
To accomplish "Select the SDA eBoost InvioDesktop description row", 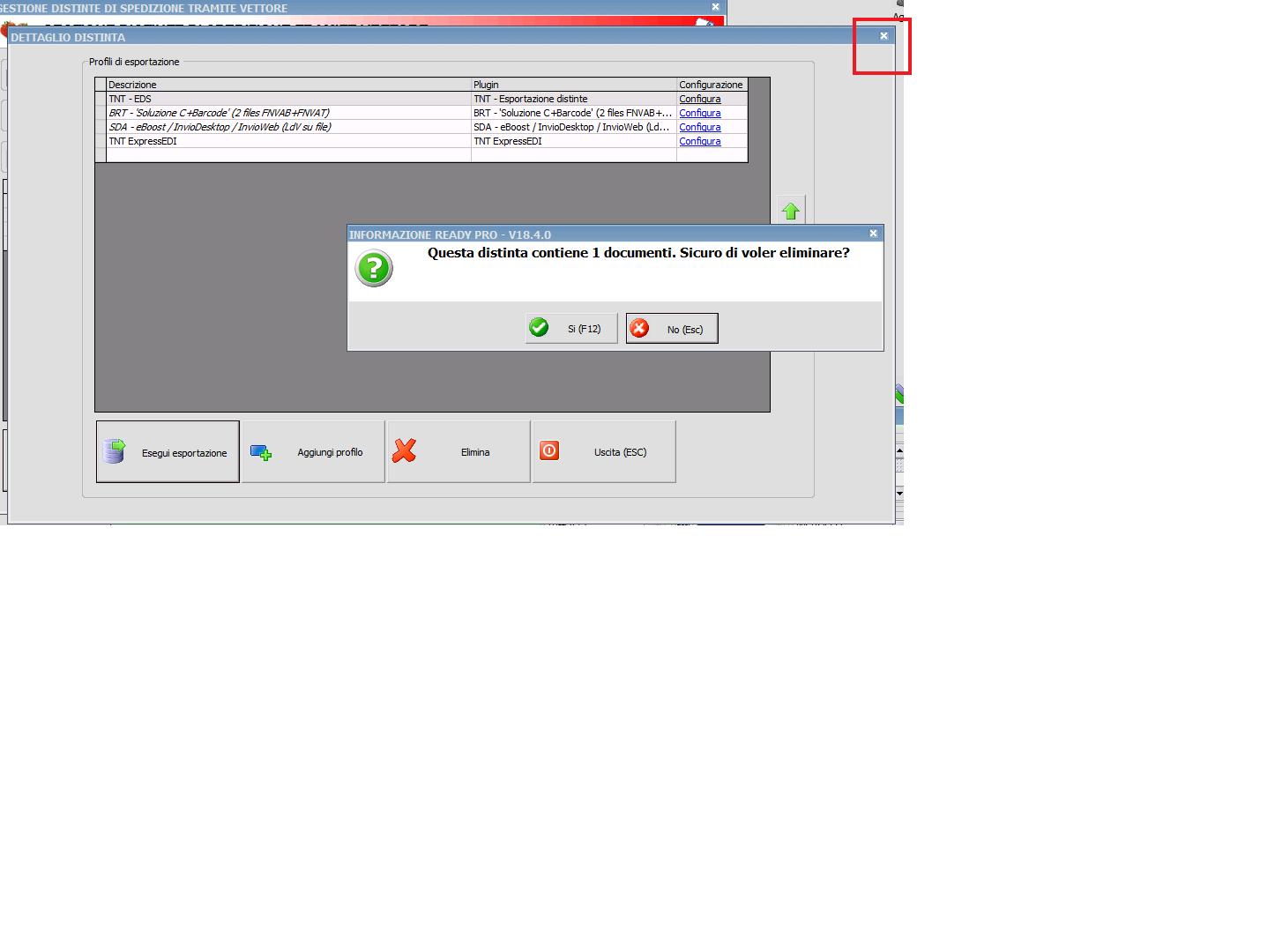I will (x=288, y=127).
